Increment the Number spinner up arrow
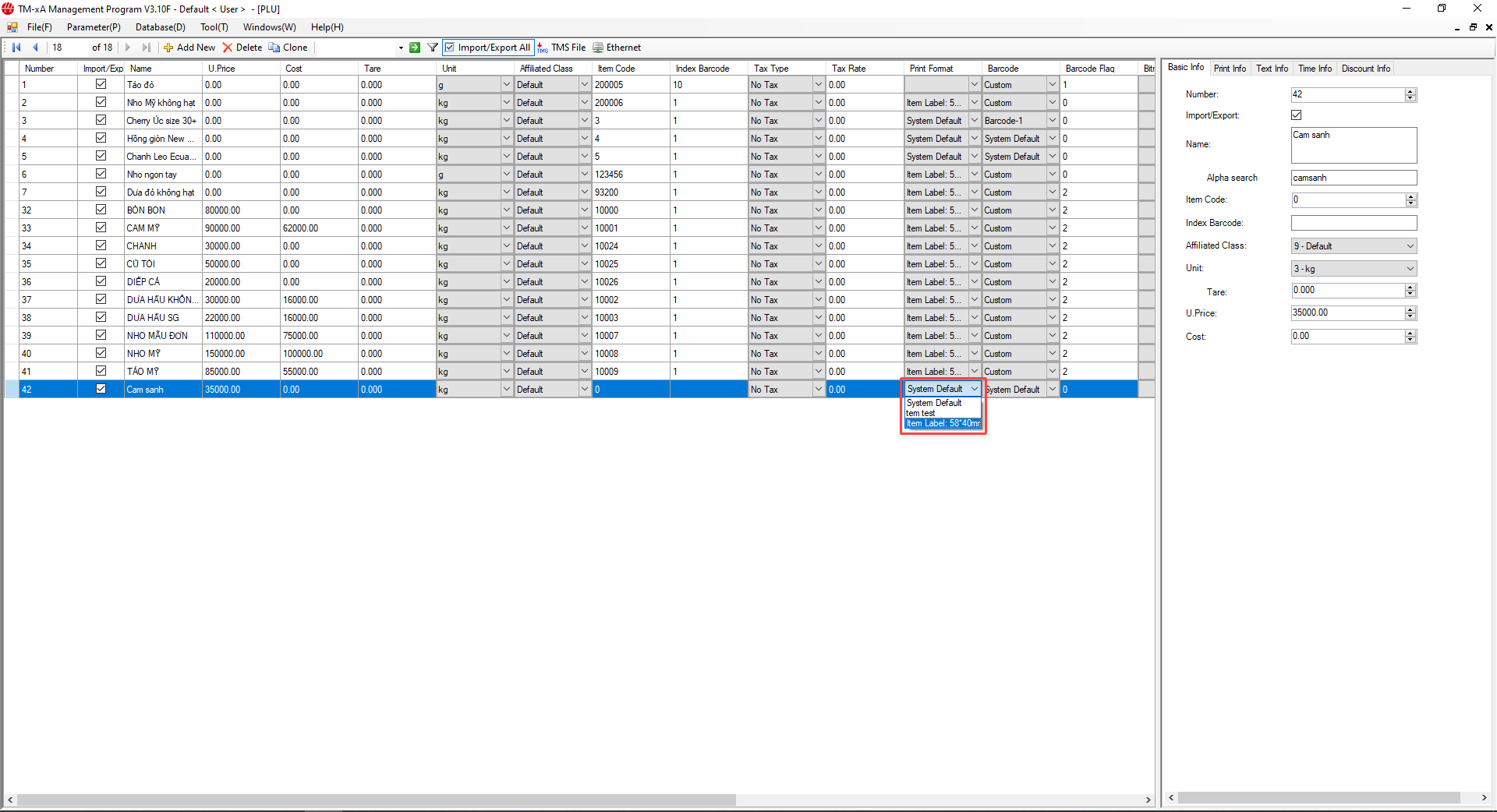This screenshot has width=1497, height=812. (x=1410, y=91)
